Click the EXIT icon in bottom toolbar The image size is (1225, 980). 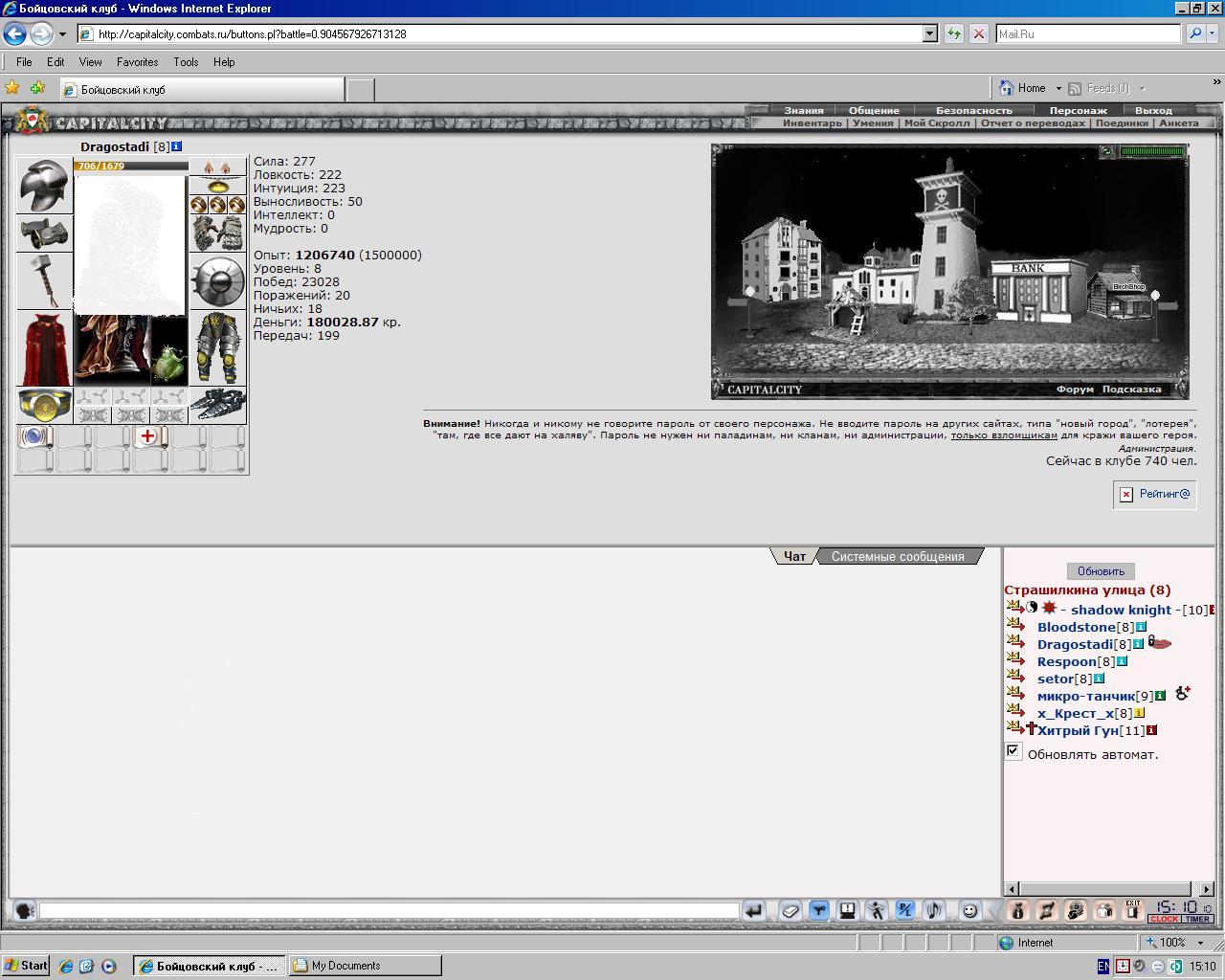(1133, 910)
